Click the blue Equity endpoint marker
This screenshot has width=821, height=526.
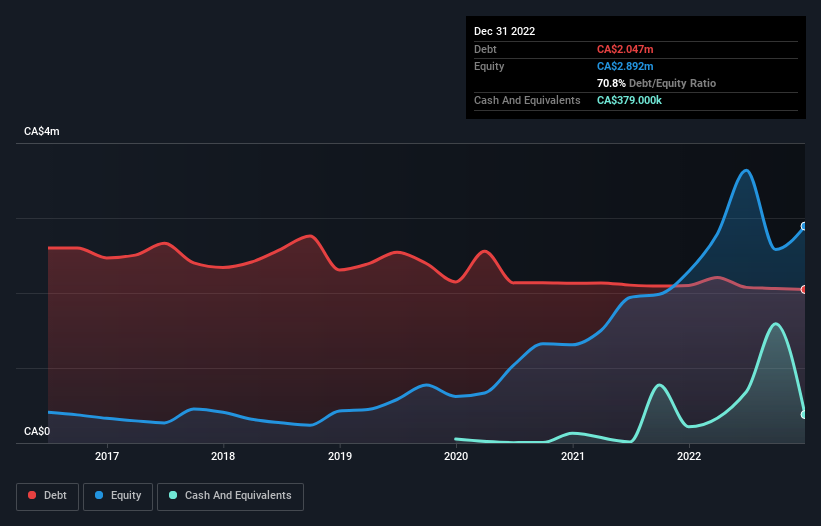click(x=804, y=226)
